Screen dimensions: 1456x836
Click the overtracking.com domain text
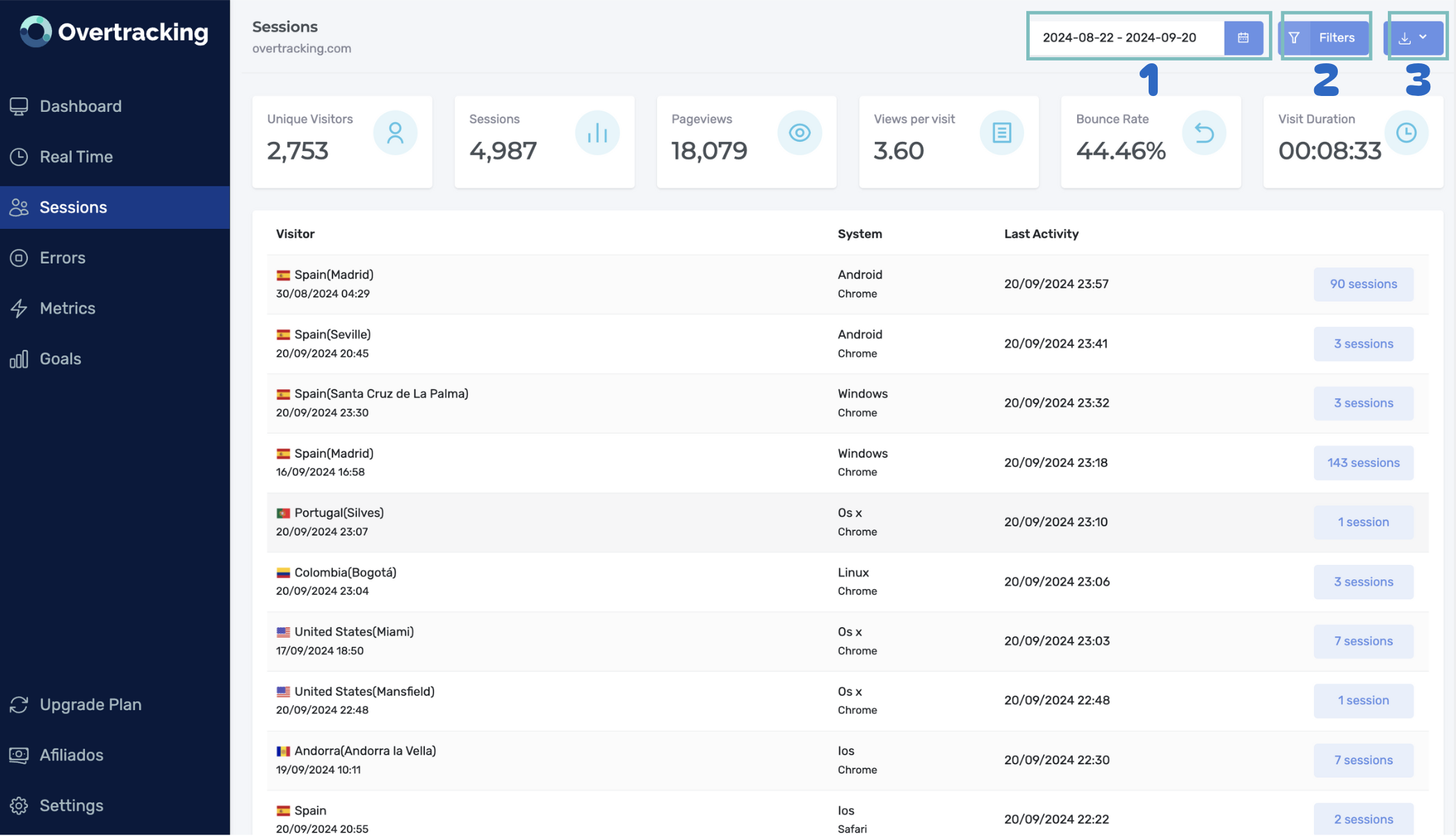(302, 49)
